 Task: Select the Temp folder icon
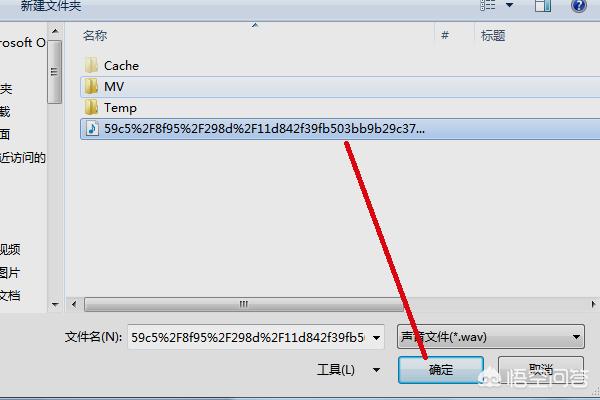pos(91,108)
